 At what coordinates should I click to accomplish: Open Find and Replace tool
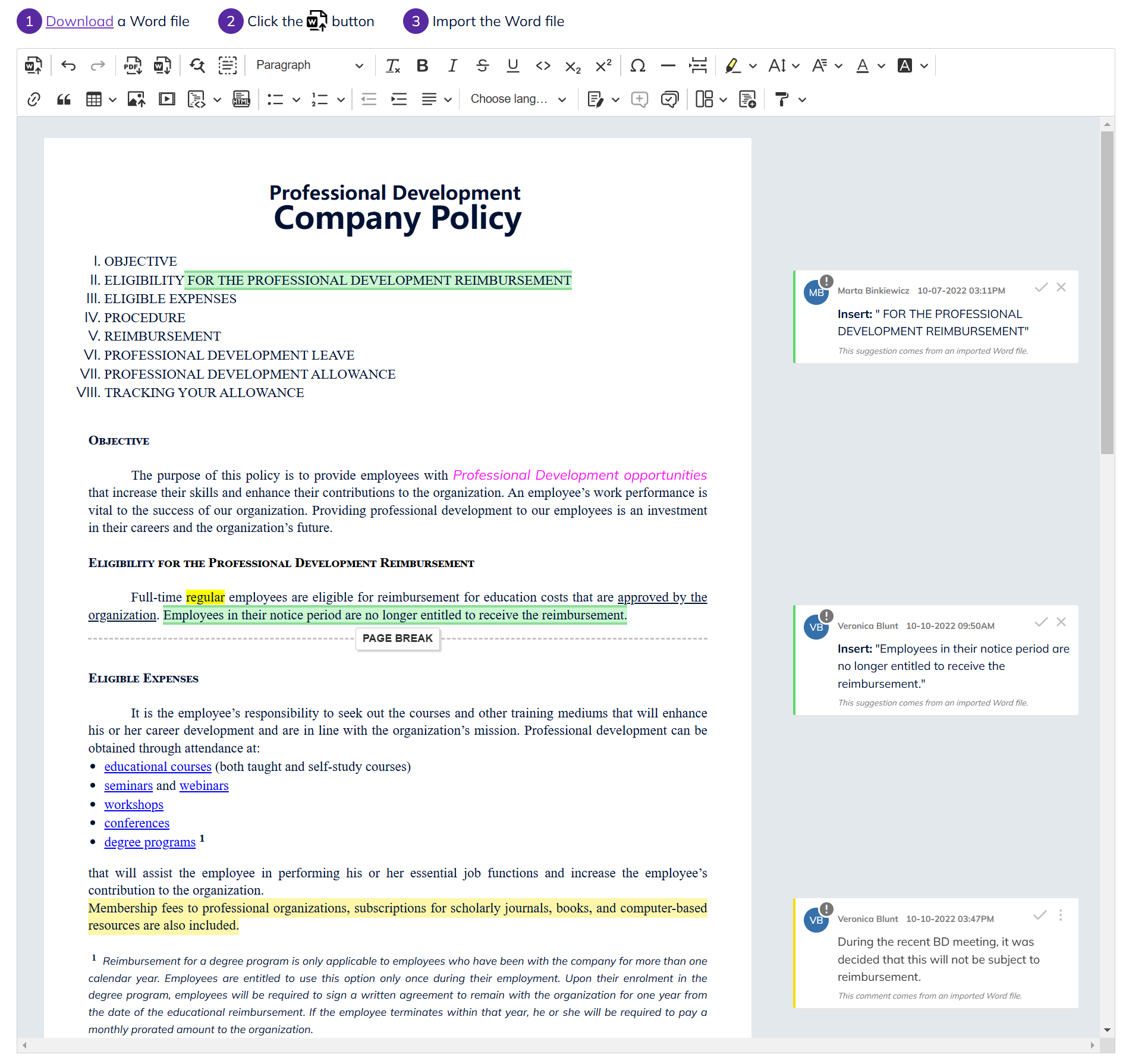[197, 65]
